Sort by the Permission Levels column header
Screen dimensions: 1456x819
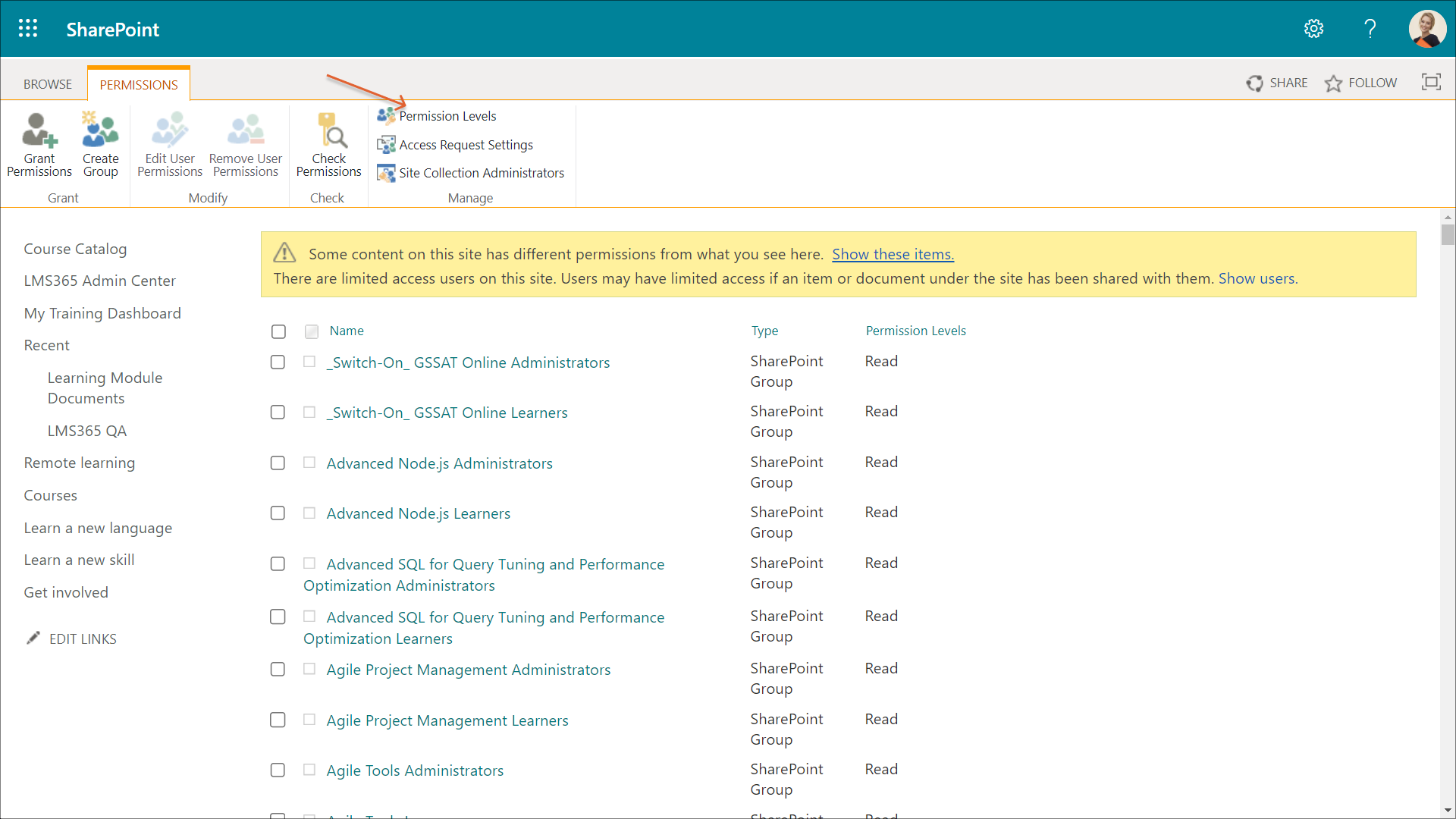tap(915, 331)
